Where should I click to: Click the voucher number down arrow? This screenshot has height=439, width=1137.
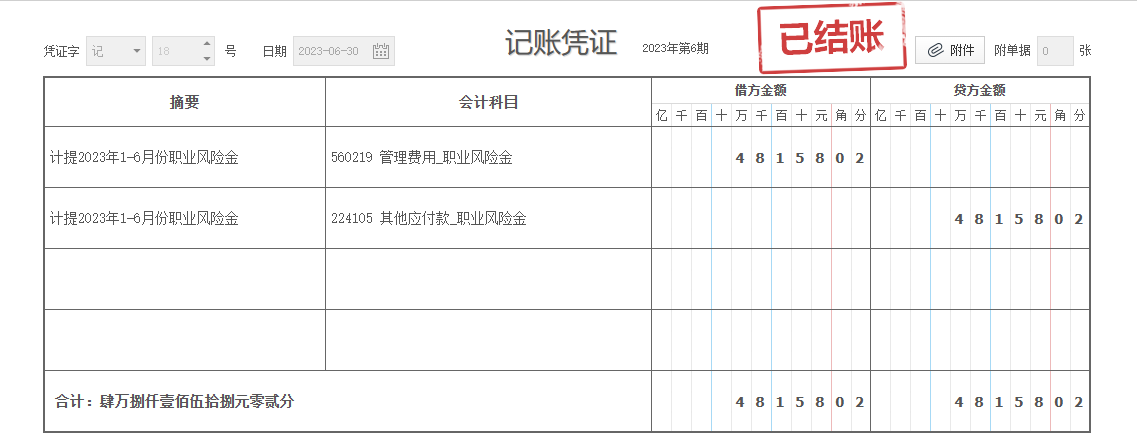click(x=207, y=58)
